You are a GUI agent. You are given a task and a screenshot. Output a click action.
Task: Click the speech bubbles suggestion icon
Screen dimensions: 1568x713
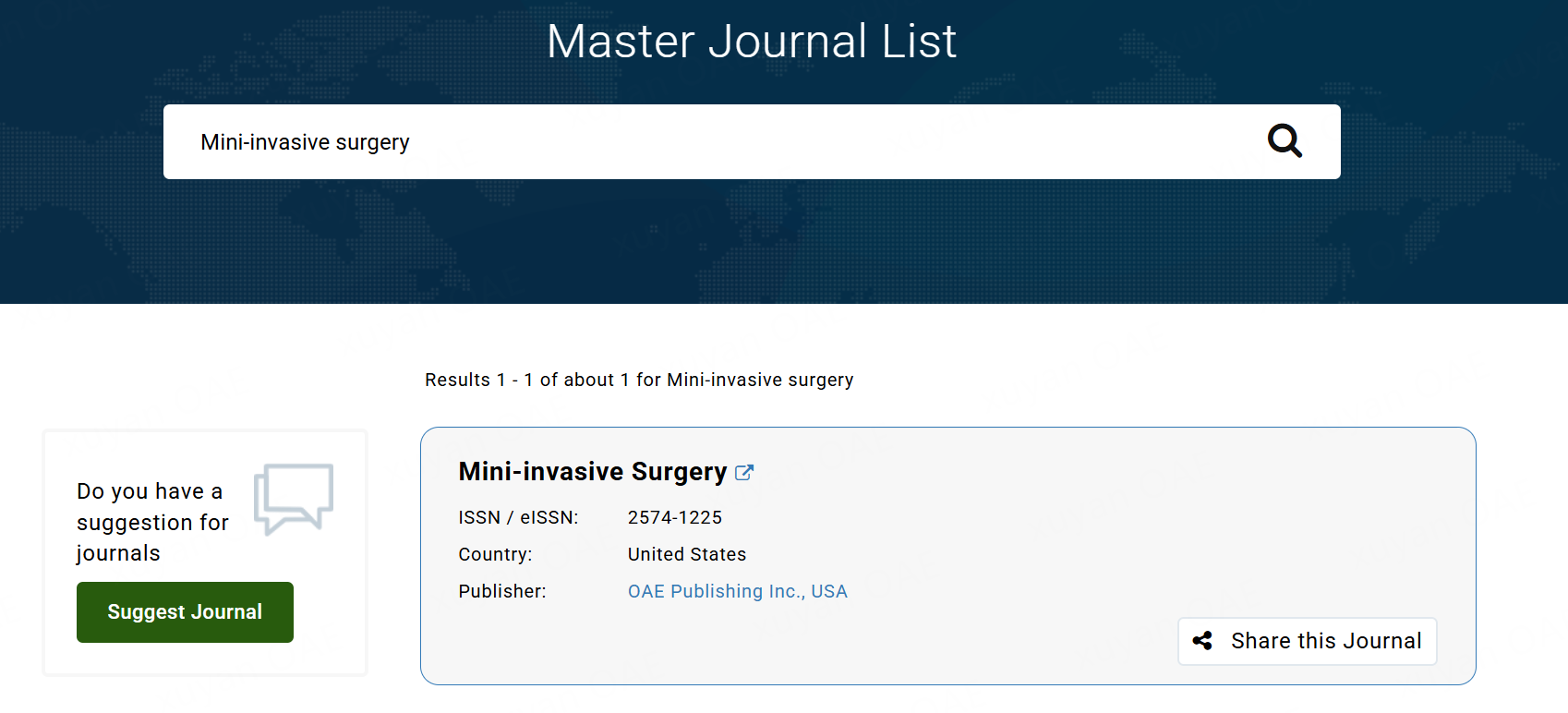(x=294, y=499)
